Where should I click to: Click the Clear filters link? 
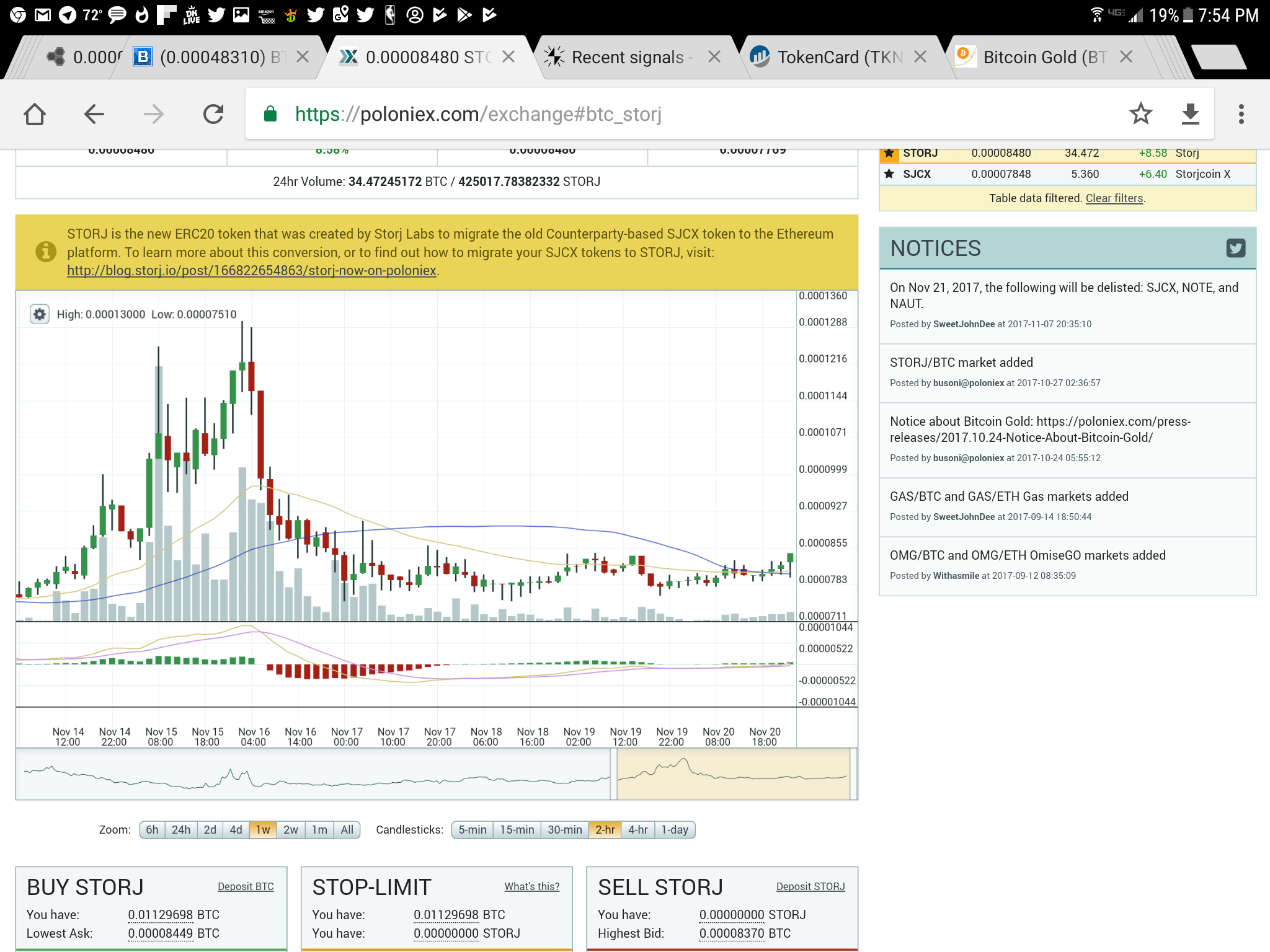1114,198
